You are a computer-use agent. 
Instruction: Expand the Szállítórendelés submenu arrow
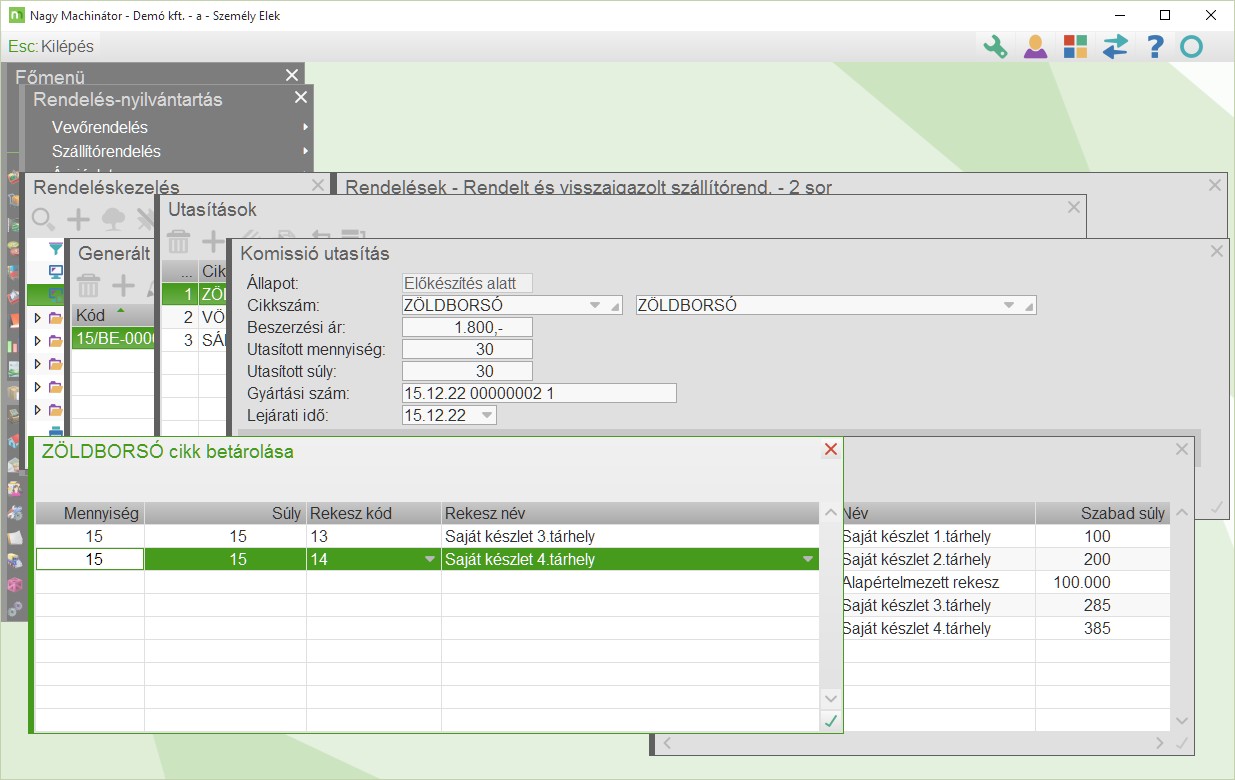[305, 151]
